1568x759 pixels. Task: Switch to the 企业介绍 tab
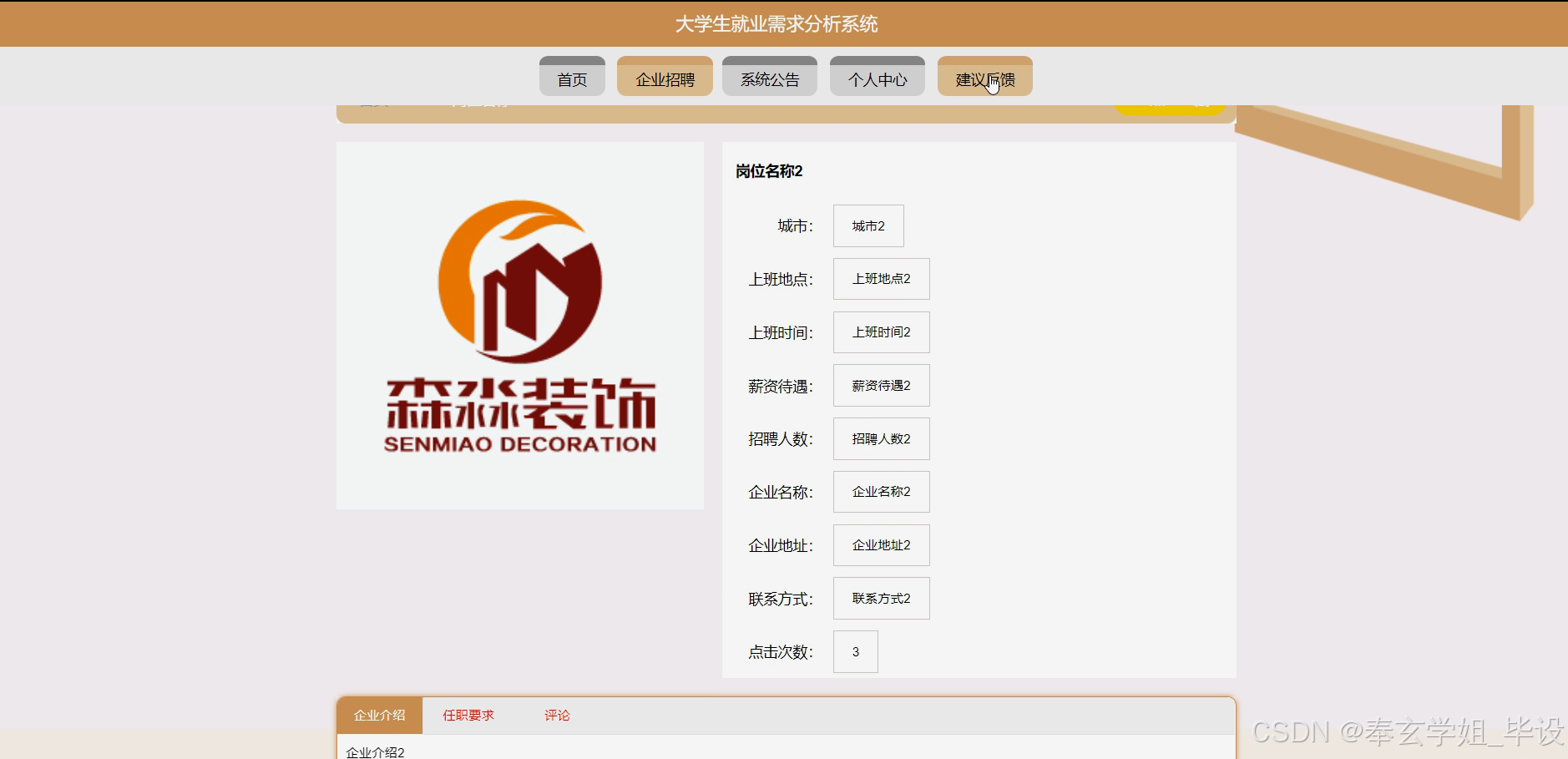pos(380,716)
